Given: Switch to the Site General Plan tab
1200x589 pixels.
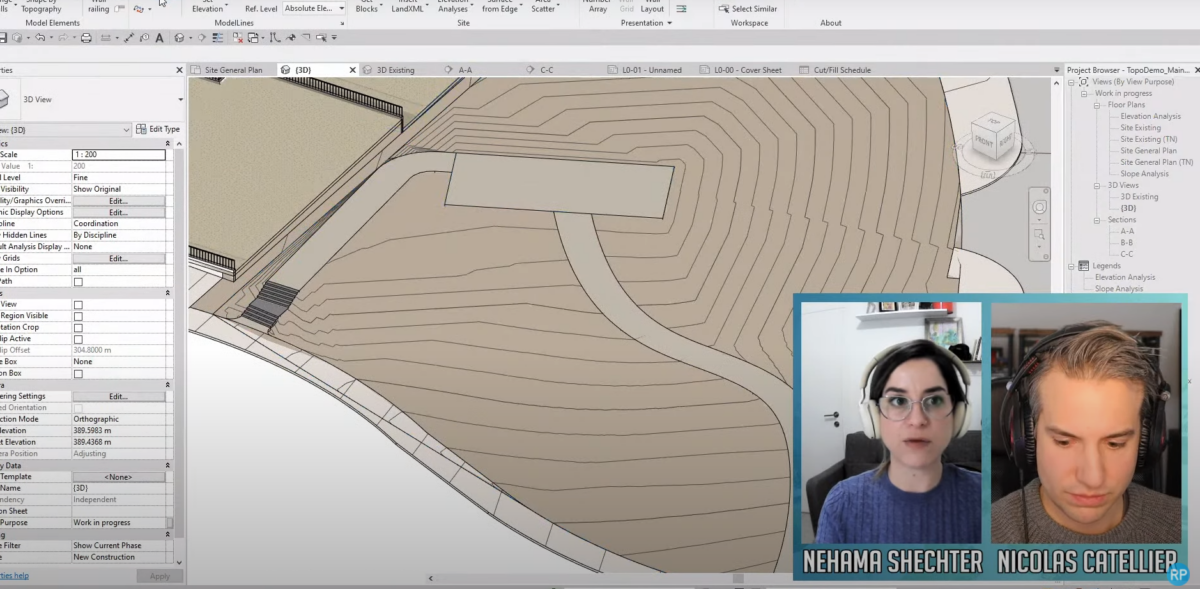Looking at the screenshot, I should click(x=233, y=70).
